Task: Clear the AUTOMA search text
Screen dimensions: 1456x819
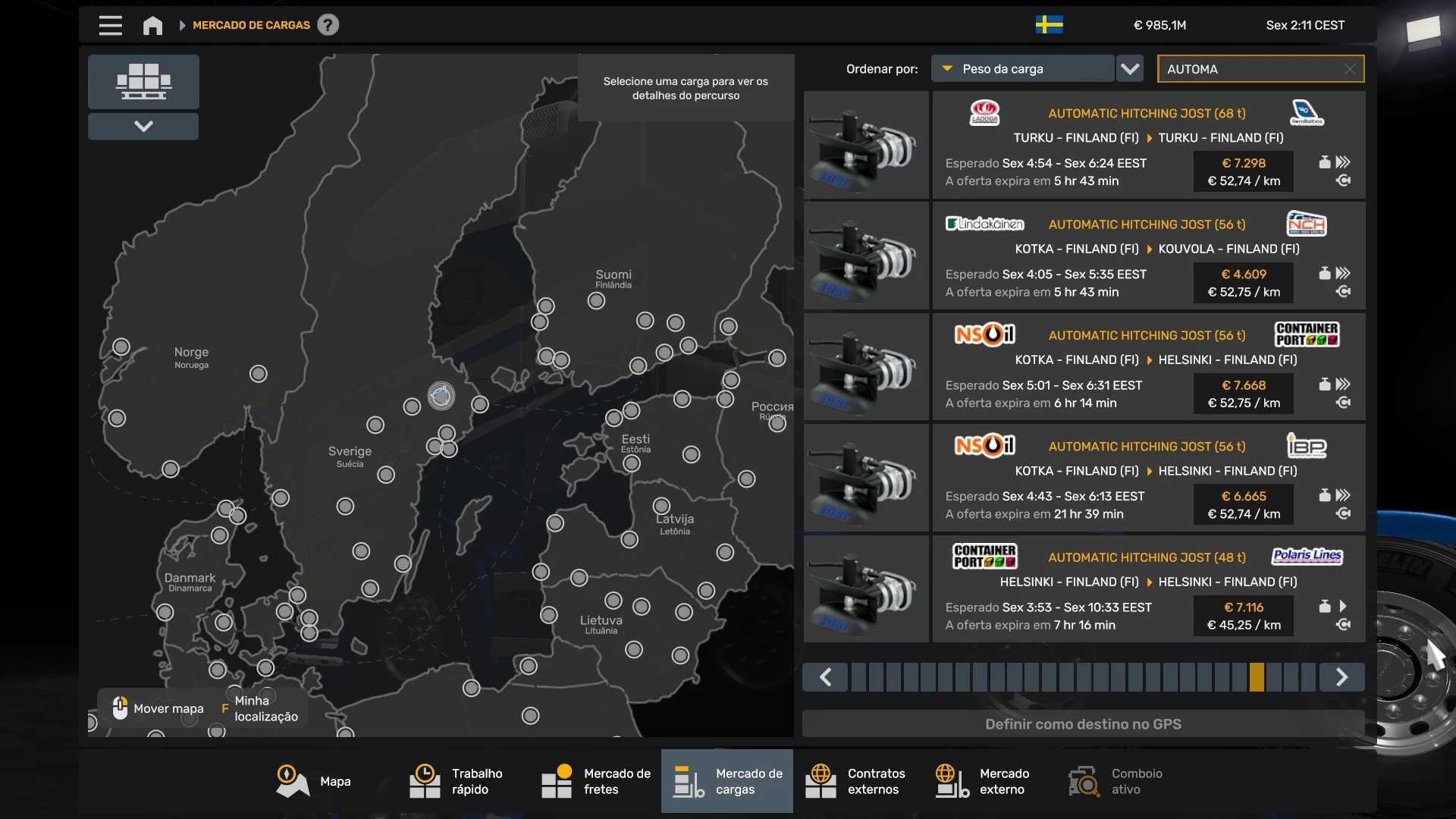Action: pyautogui.click(x=1349, y=69)
